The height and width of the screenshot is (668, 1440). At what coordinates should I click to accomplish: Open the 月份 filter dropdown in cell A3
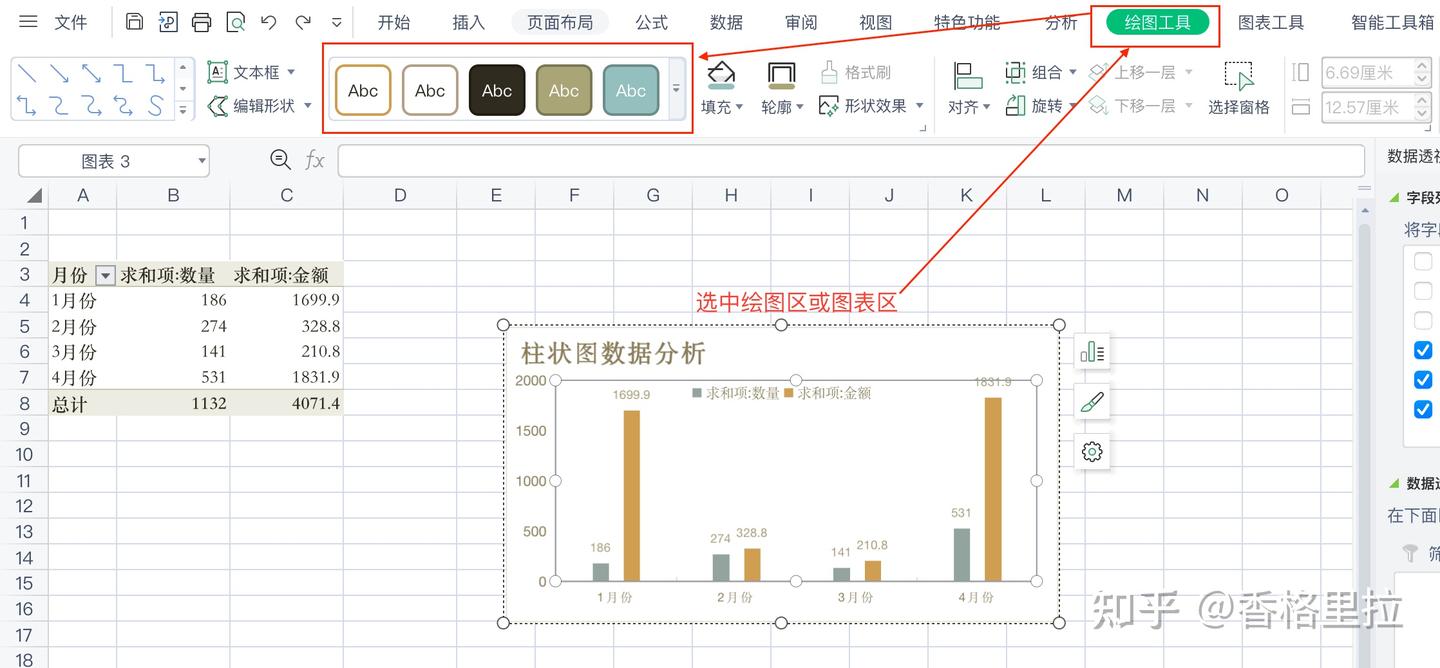coord(105,276)
